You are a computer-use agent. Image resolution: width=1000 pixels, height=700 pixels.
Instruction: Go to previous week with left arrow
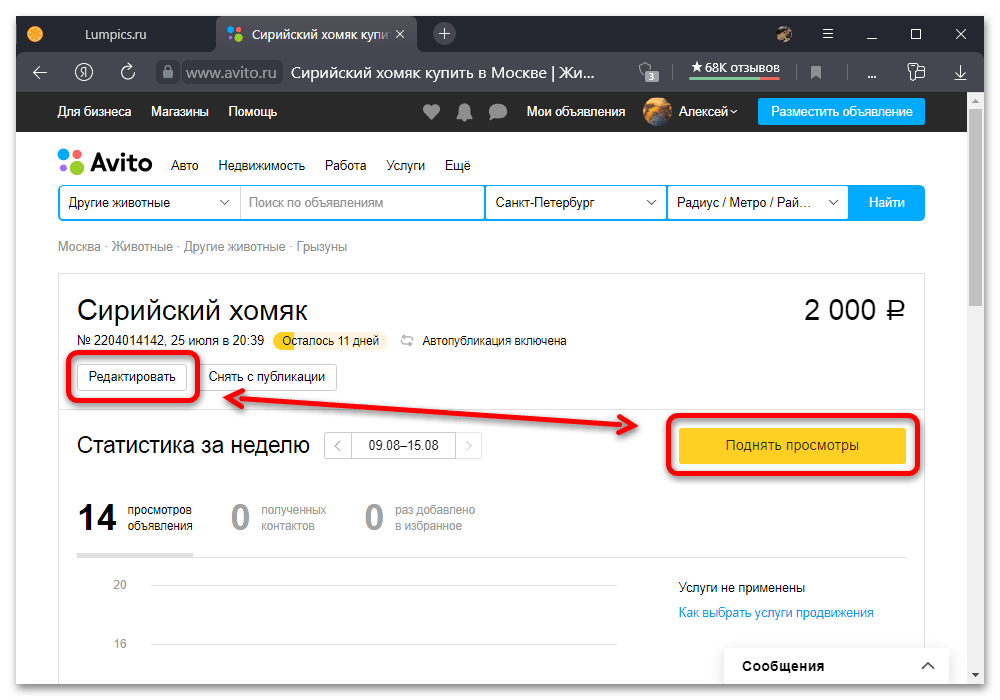coord(338,446)
